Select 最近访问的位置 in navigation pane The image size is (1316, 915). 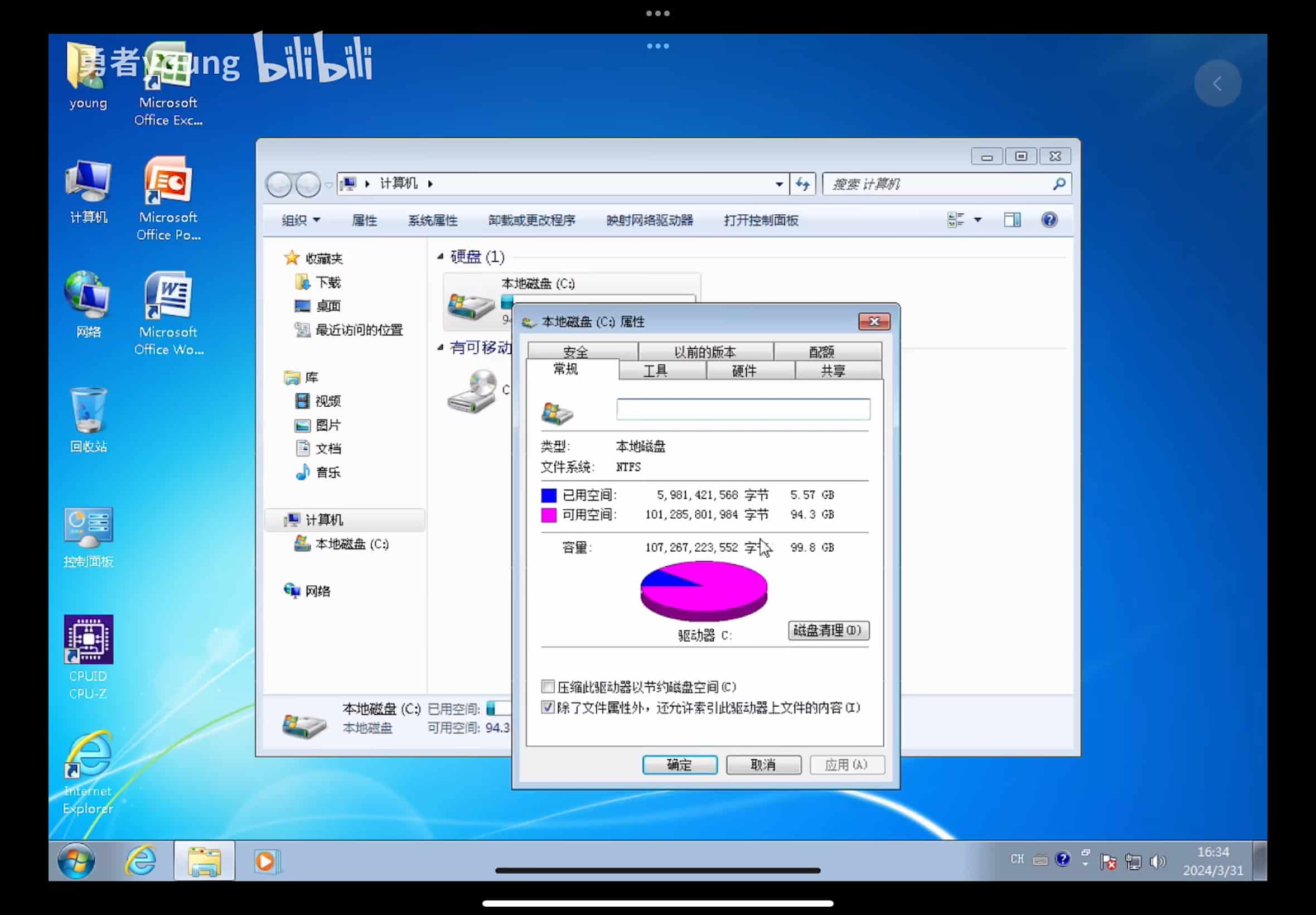349,330
